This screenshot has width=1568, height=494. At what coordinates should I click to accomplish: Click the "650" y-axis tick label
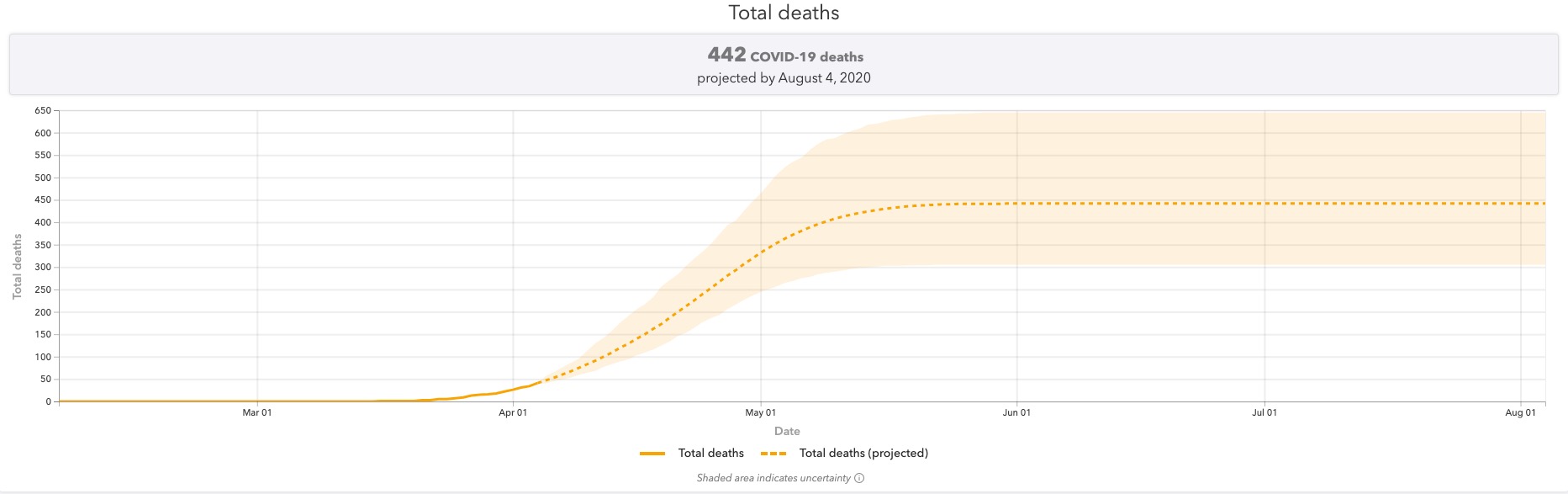(43, 110)
